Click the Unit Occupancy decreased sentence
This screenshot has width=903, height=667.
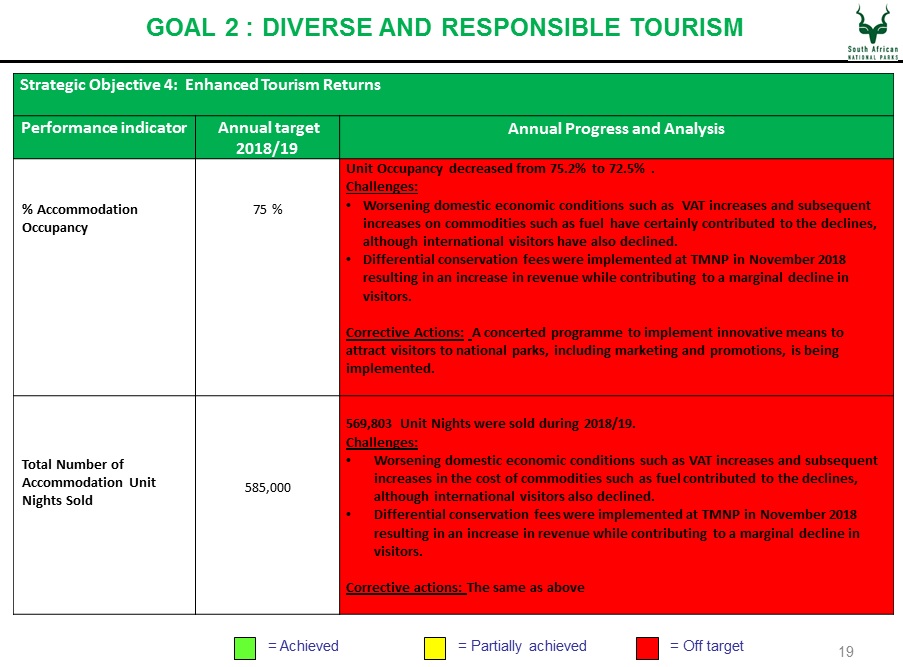point(500,168)
